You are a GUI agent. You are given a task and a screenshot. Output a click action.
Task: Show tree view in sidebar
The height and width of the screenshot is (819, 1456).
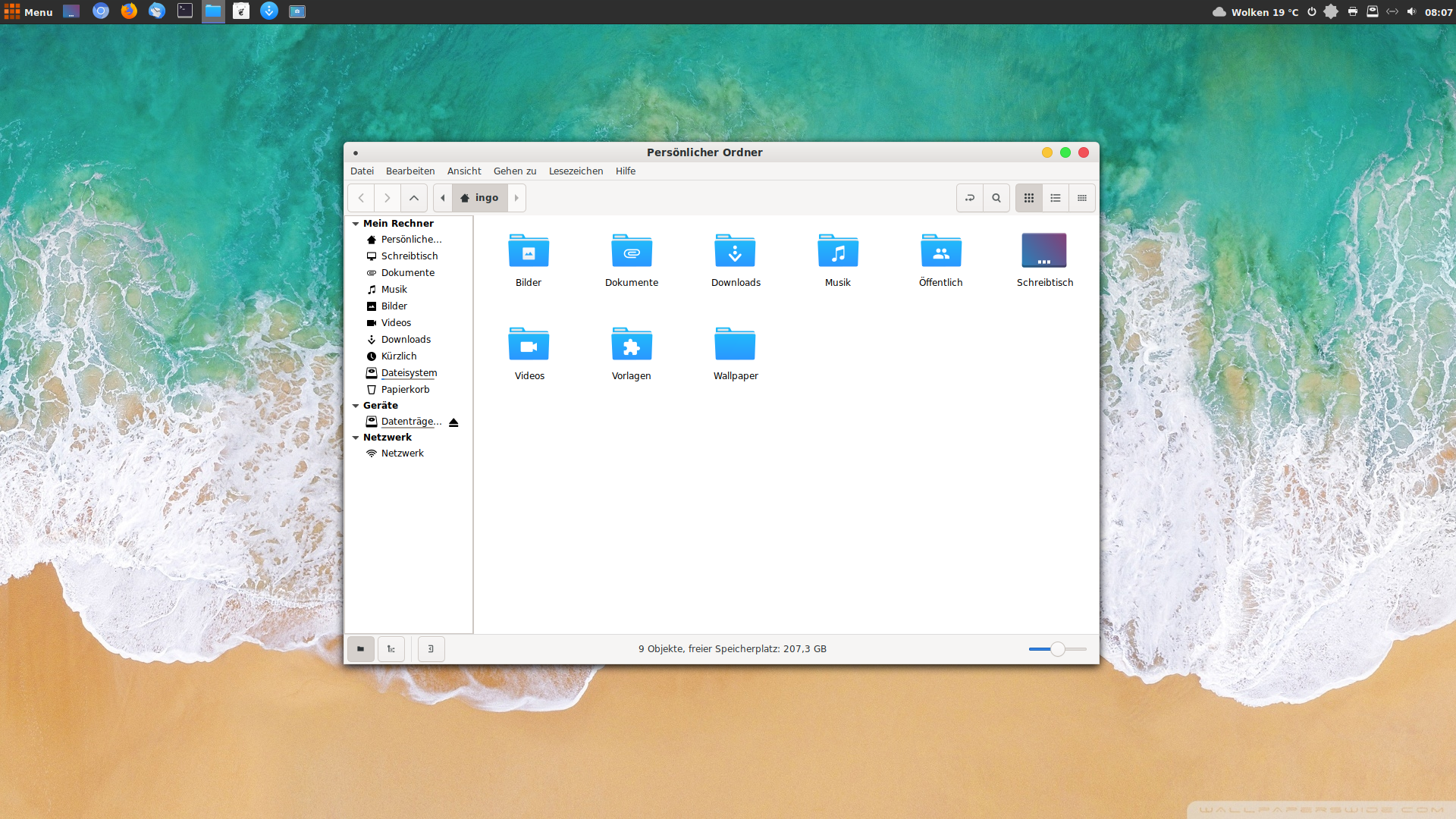391,649
